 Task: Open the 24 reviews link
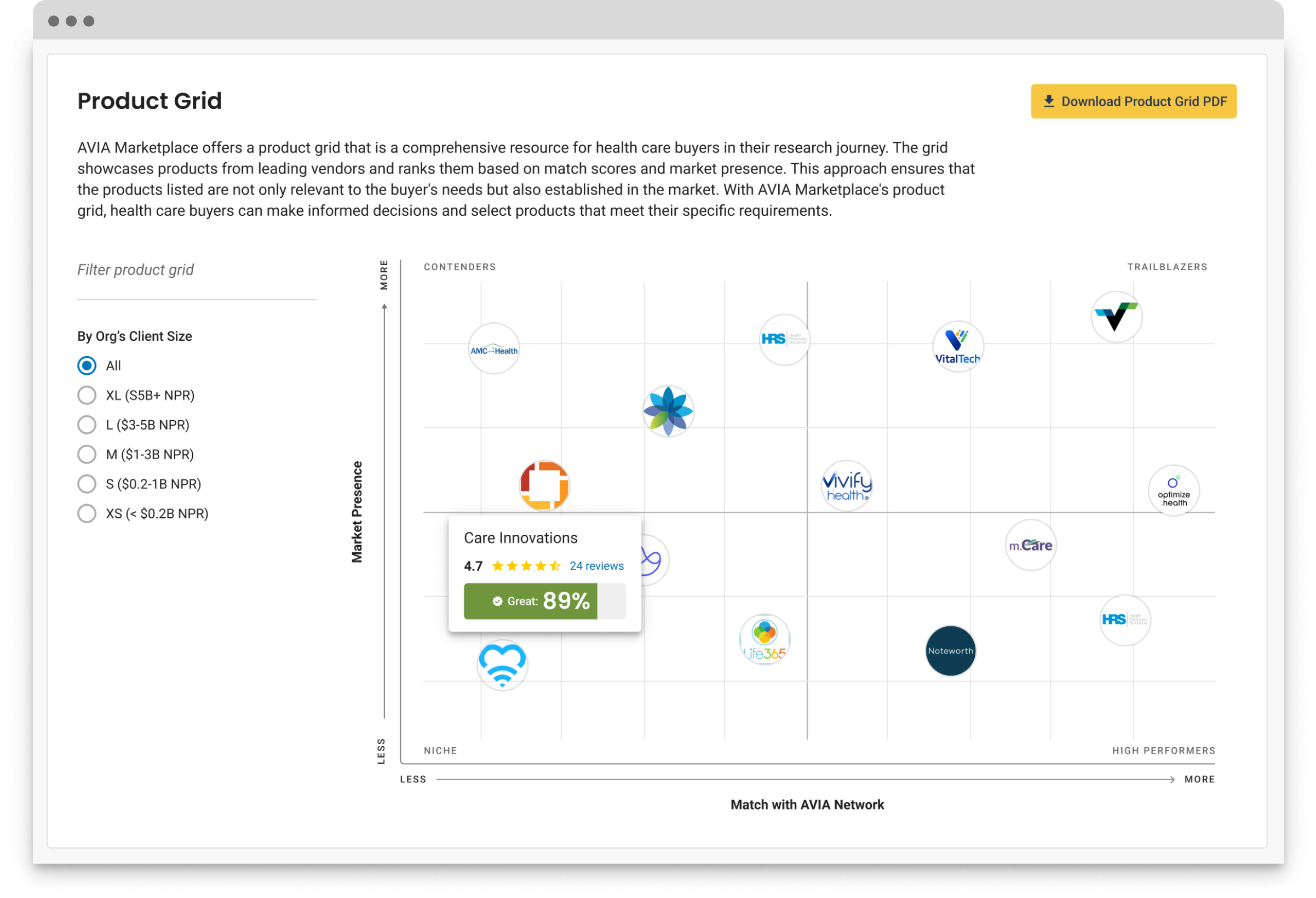(596, 566)
